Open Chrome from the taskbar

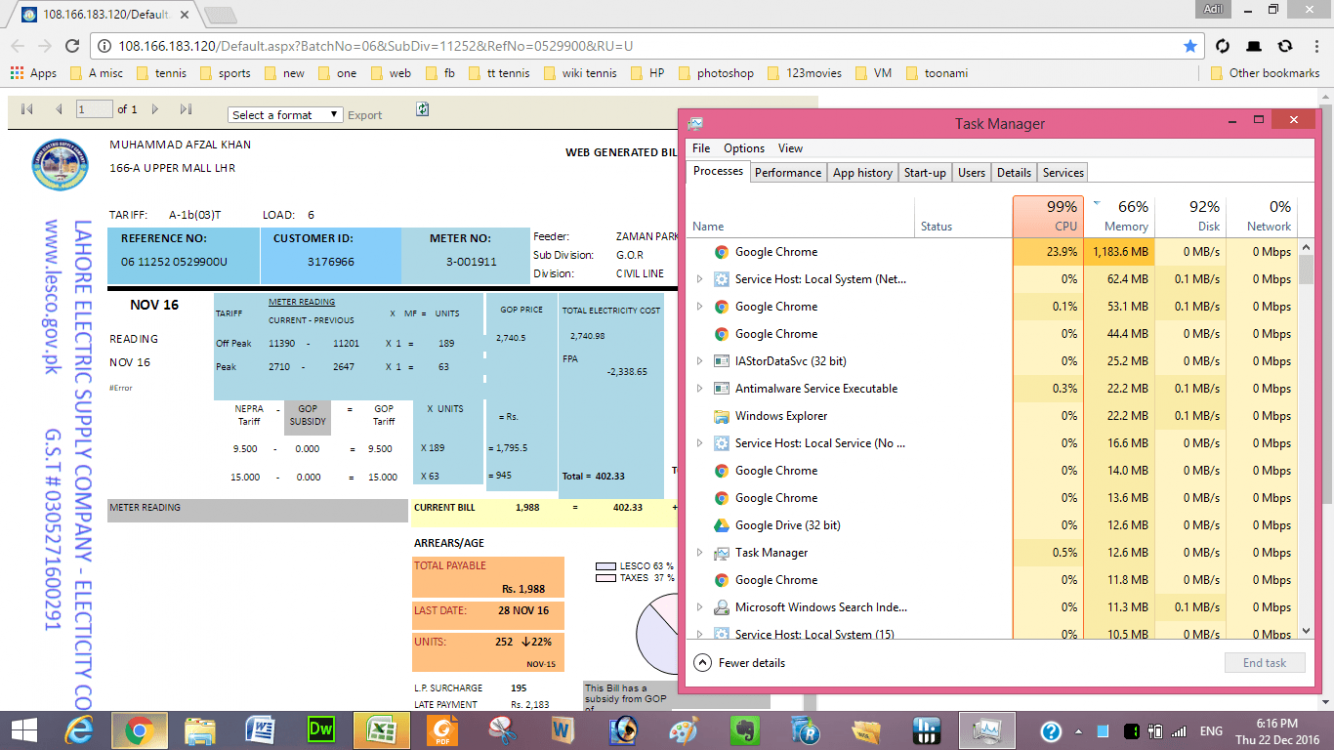click(x=139, y=731)
